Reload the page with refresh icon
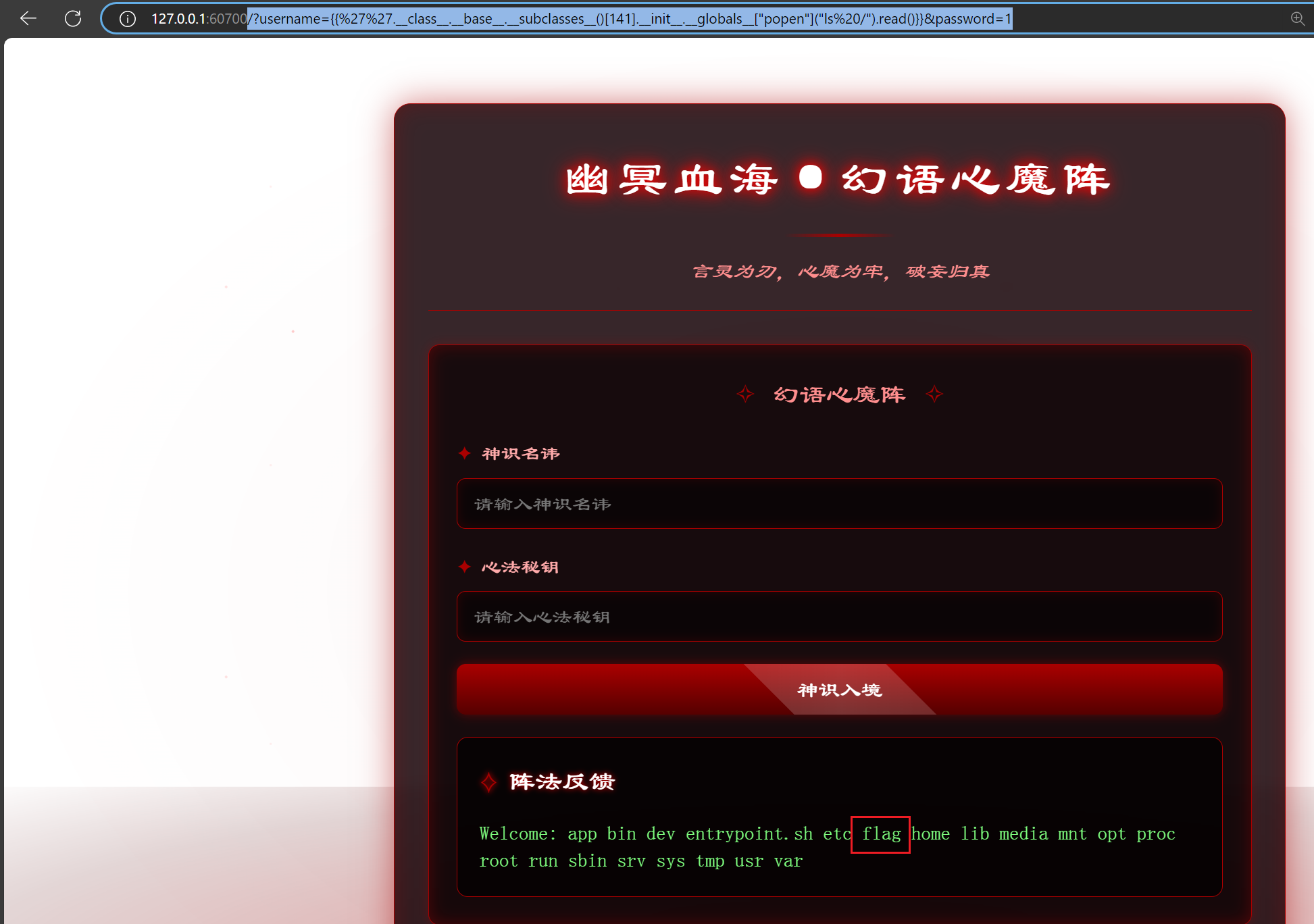1314x924 pixels. [73, 19]
